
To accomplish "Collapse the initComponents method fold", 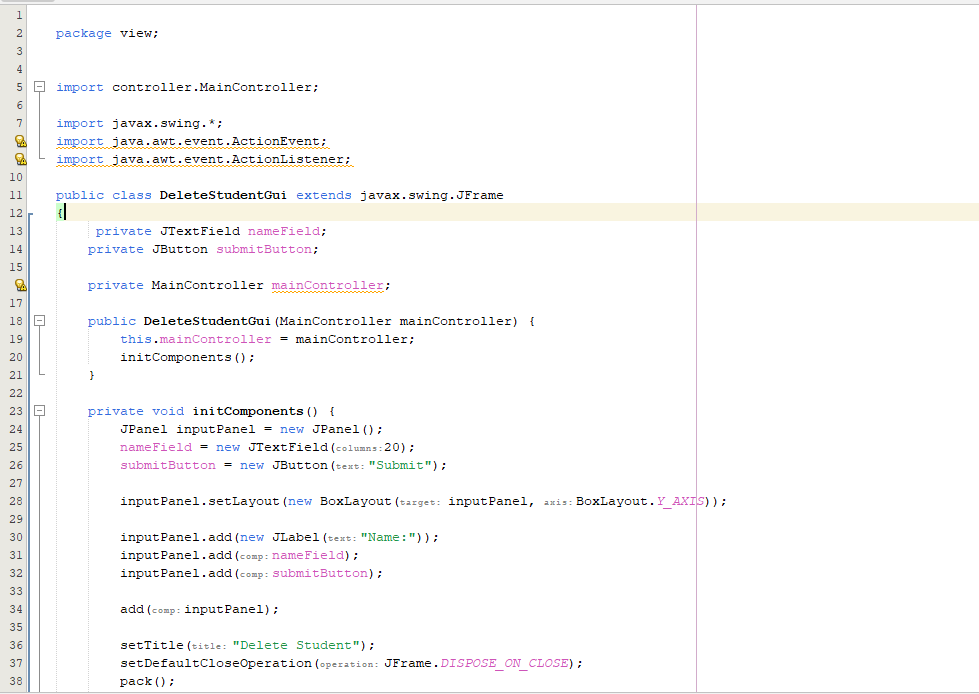I will click(39, 410).
